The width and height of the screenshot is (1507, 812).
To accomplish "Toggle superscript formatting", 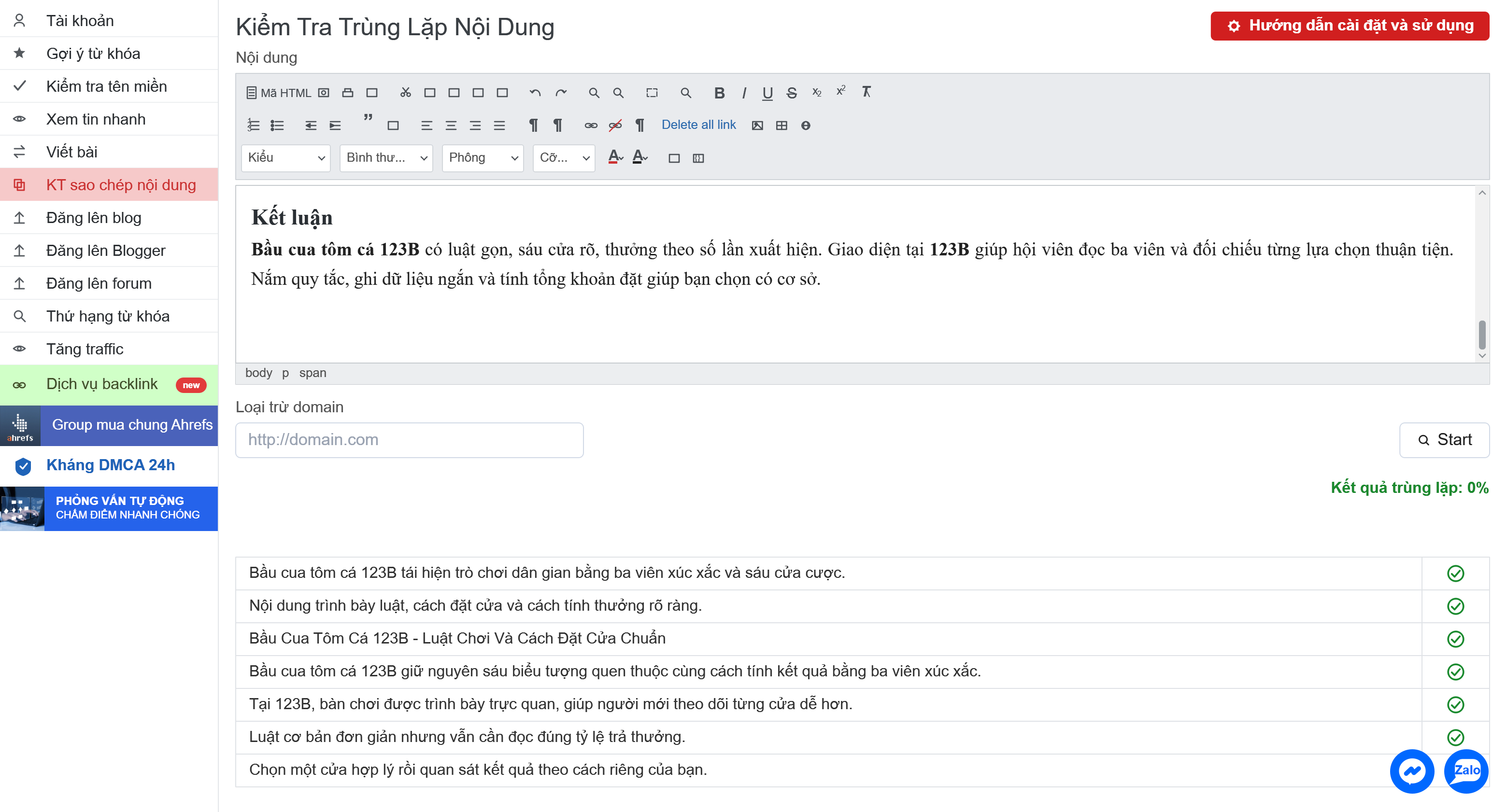I will pyautogui.click(x=841, y=92).
